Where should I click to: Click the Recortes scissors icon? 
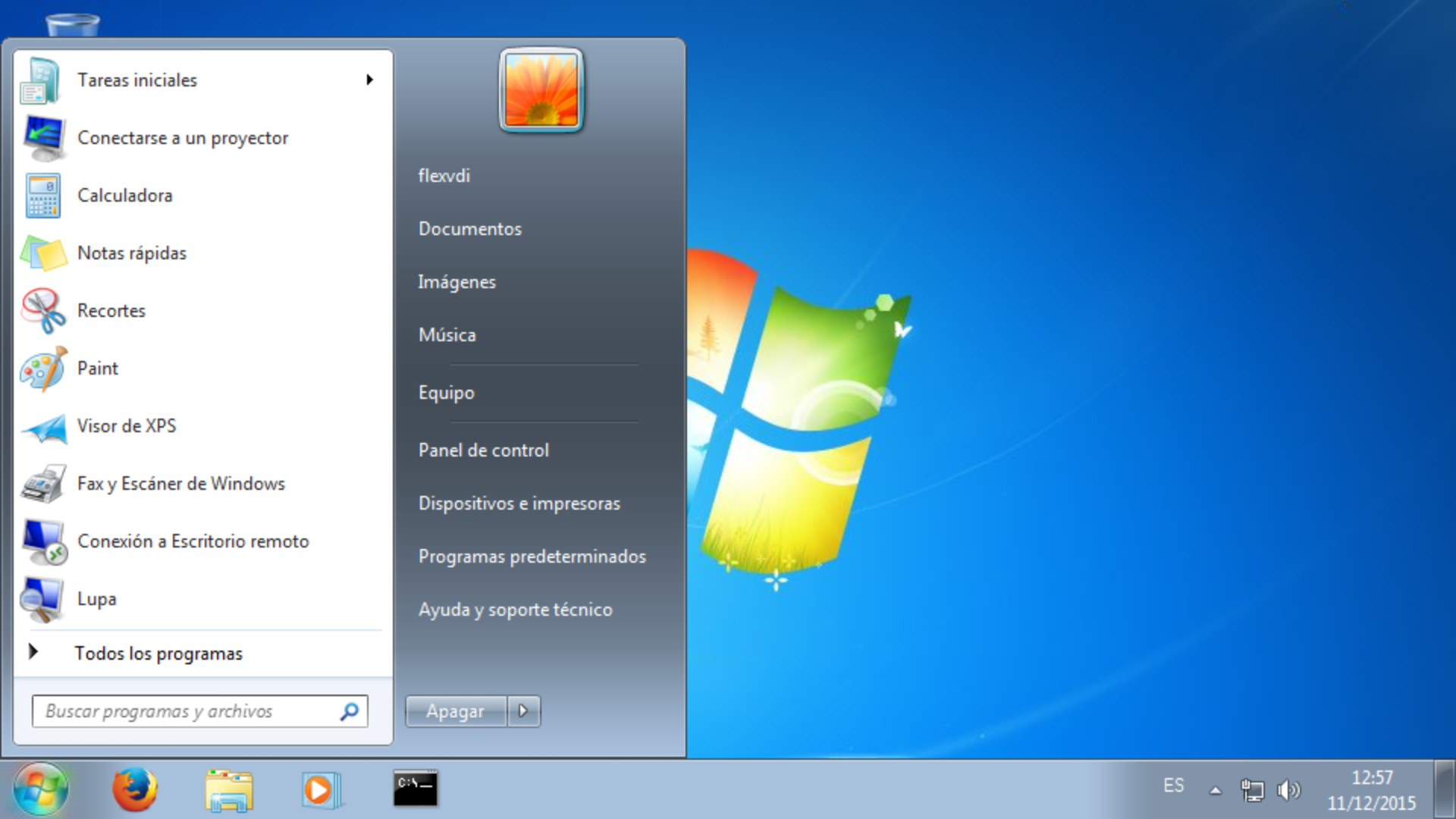[43, 311]
